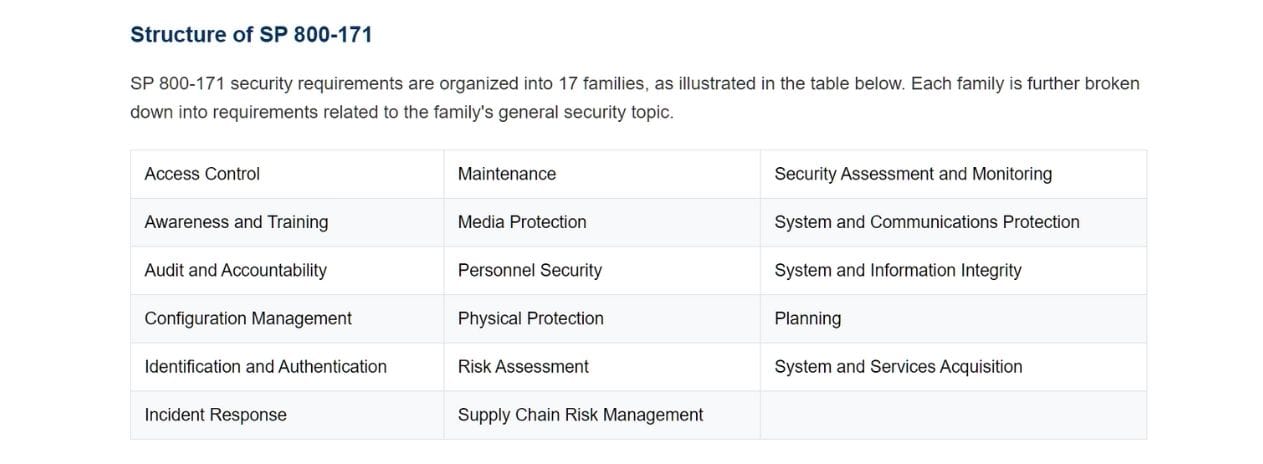
Task: Click Identification and Authentication cell
Action: [x=287, y=366]
